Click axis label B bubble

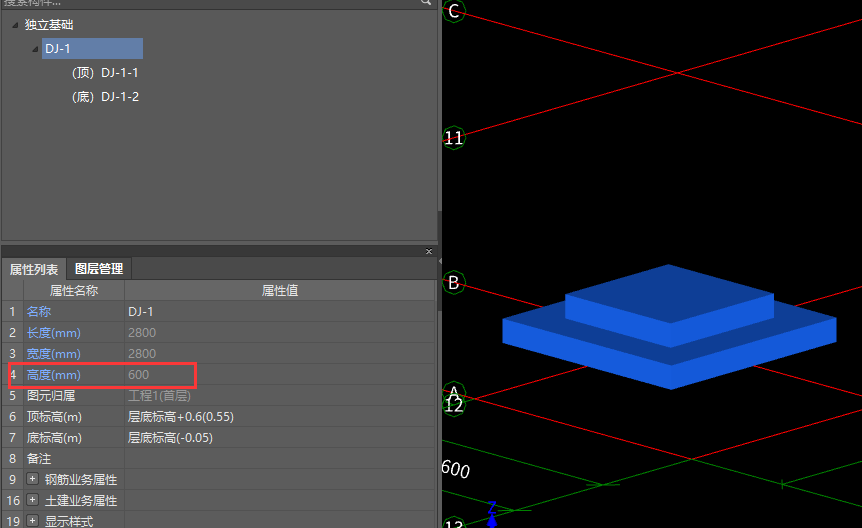coord(454,283)
